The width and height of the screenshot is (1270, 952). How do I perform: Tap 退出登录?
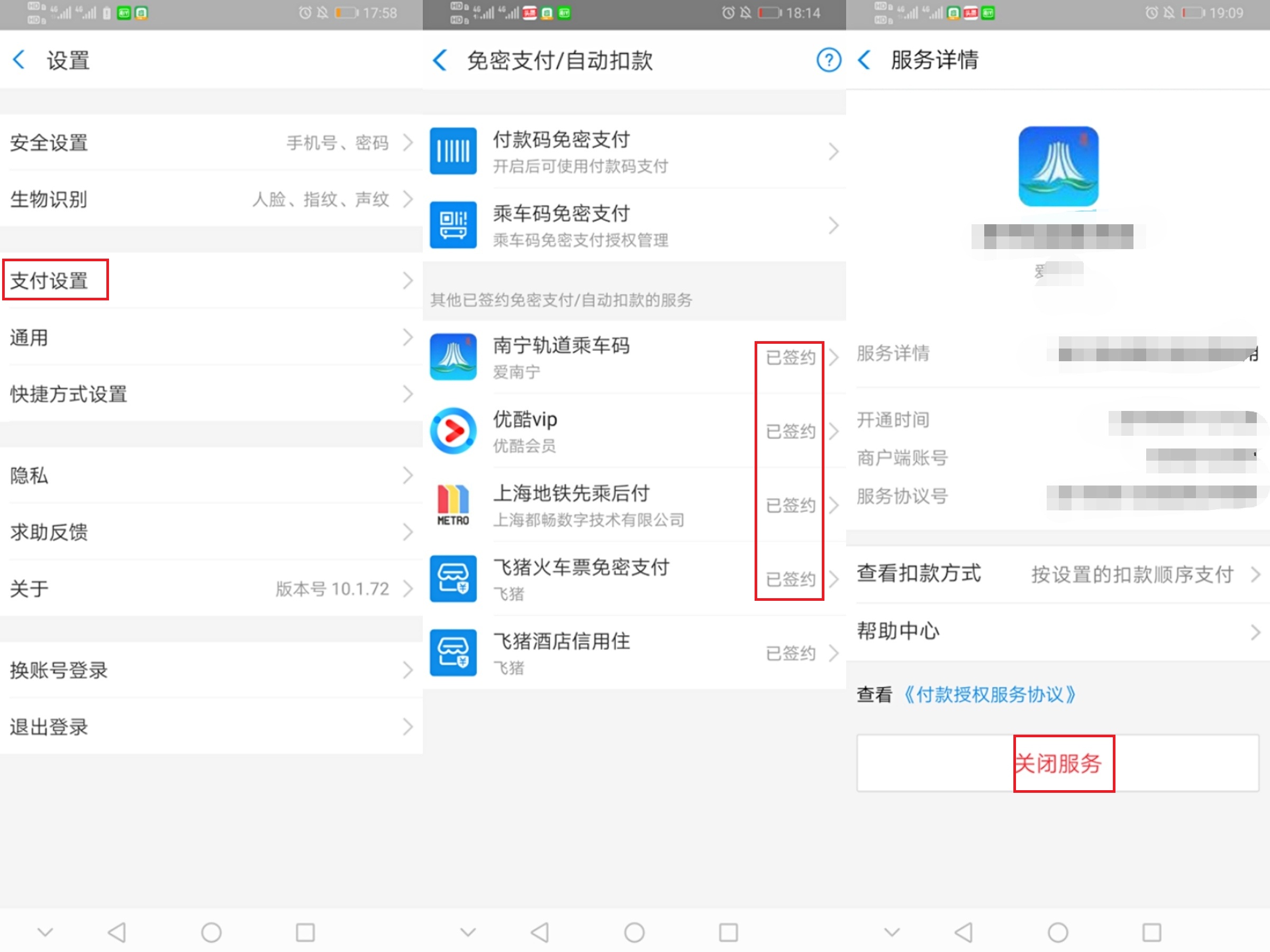coord(211,727)
